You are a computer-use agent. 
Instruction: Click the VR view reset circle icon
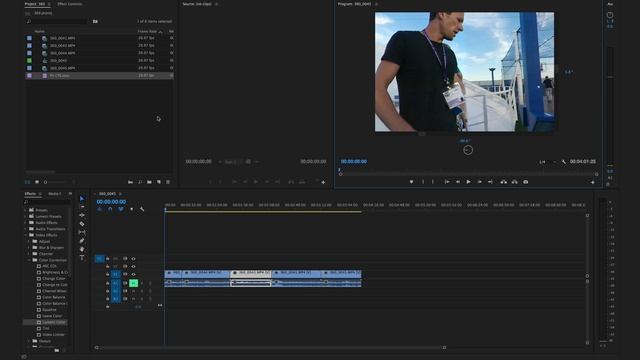(468, 150)
